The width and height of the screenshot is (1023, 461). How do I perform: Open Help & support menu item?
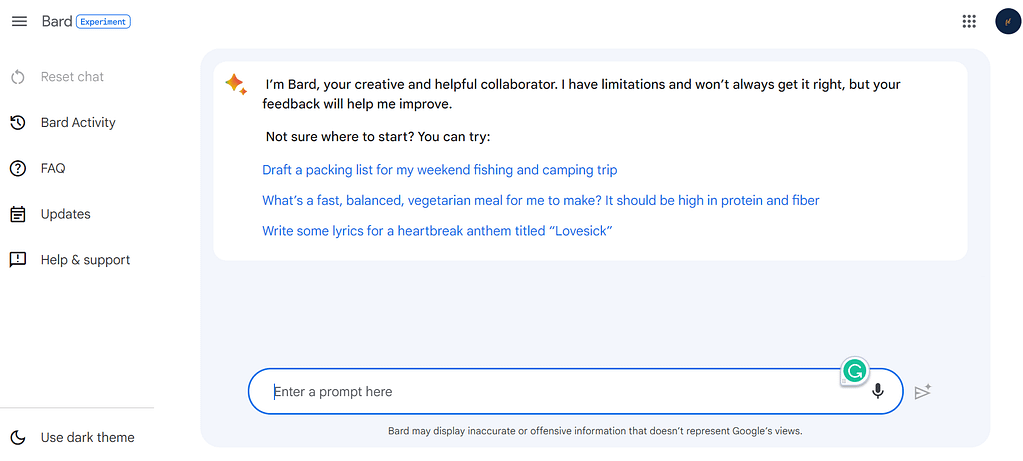85,260
